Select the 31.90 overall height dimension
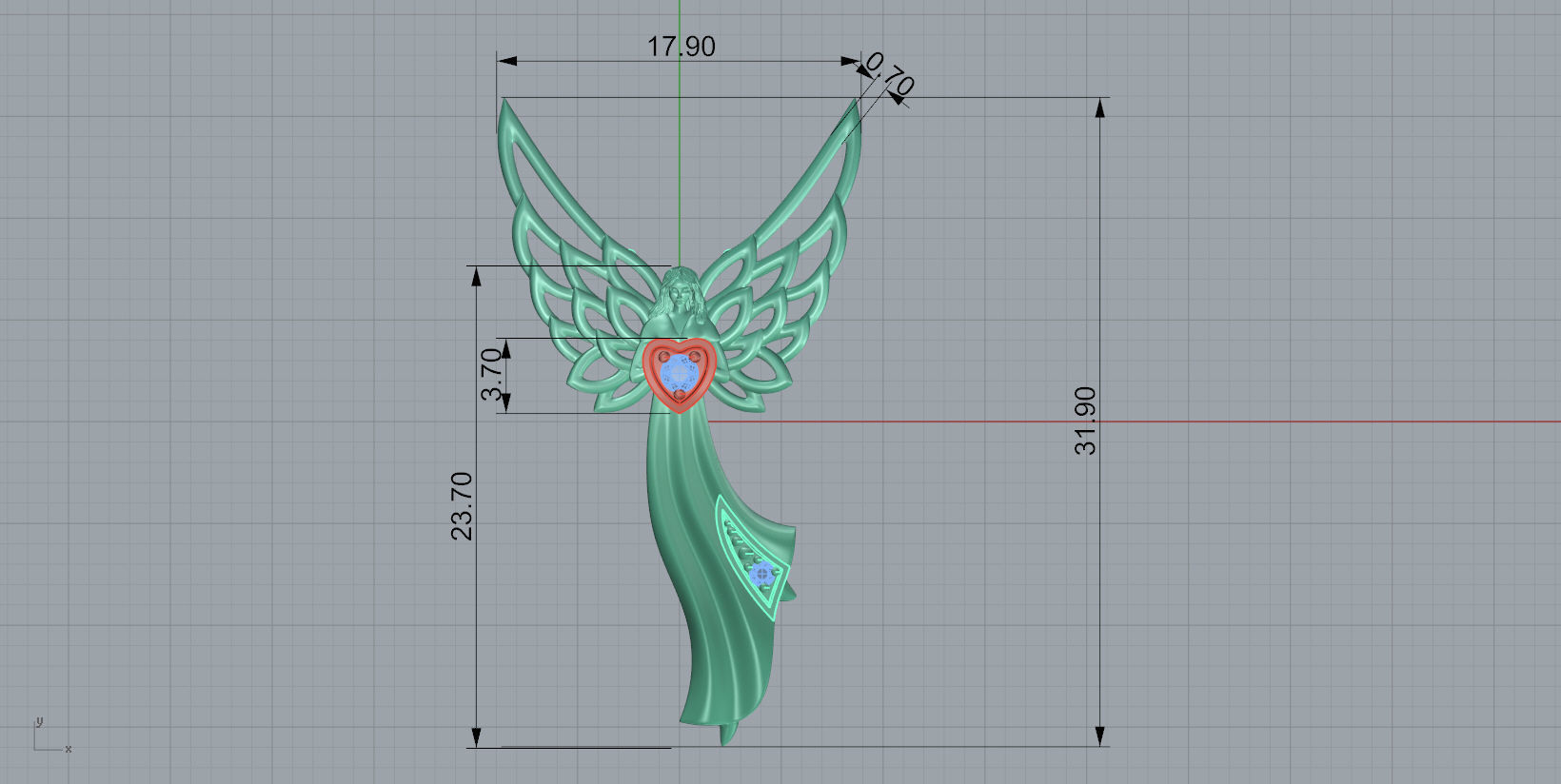Viewport: 1561px width, 784px height. coord(1085,421)
